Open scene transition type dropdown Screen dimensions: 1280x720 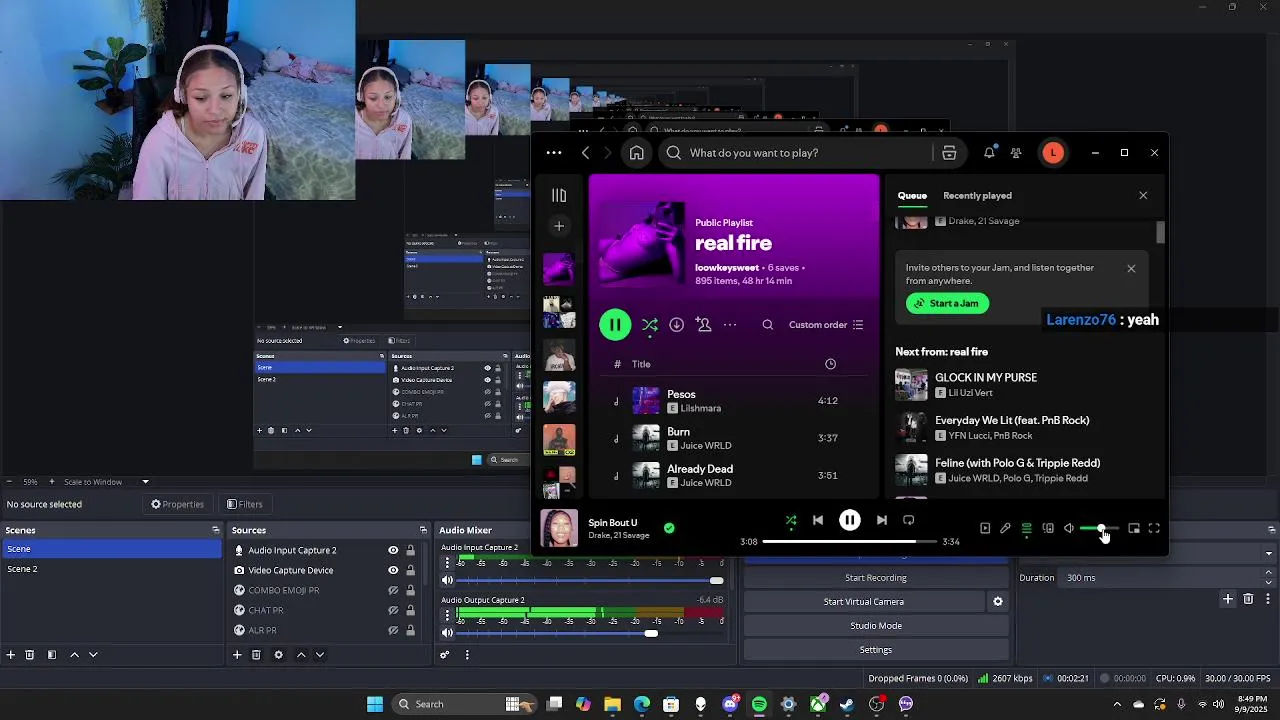(x=1269, y=553)
